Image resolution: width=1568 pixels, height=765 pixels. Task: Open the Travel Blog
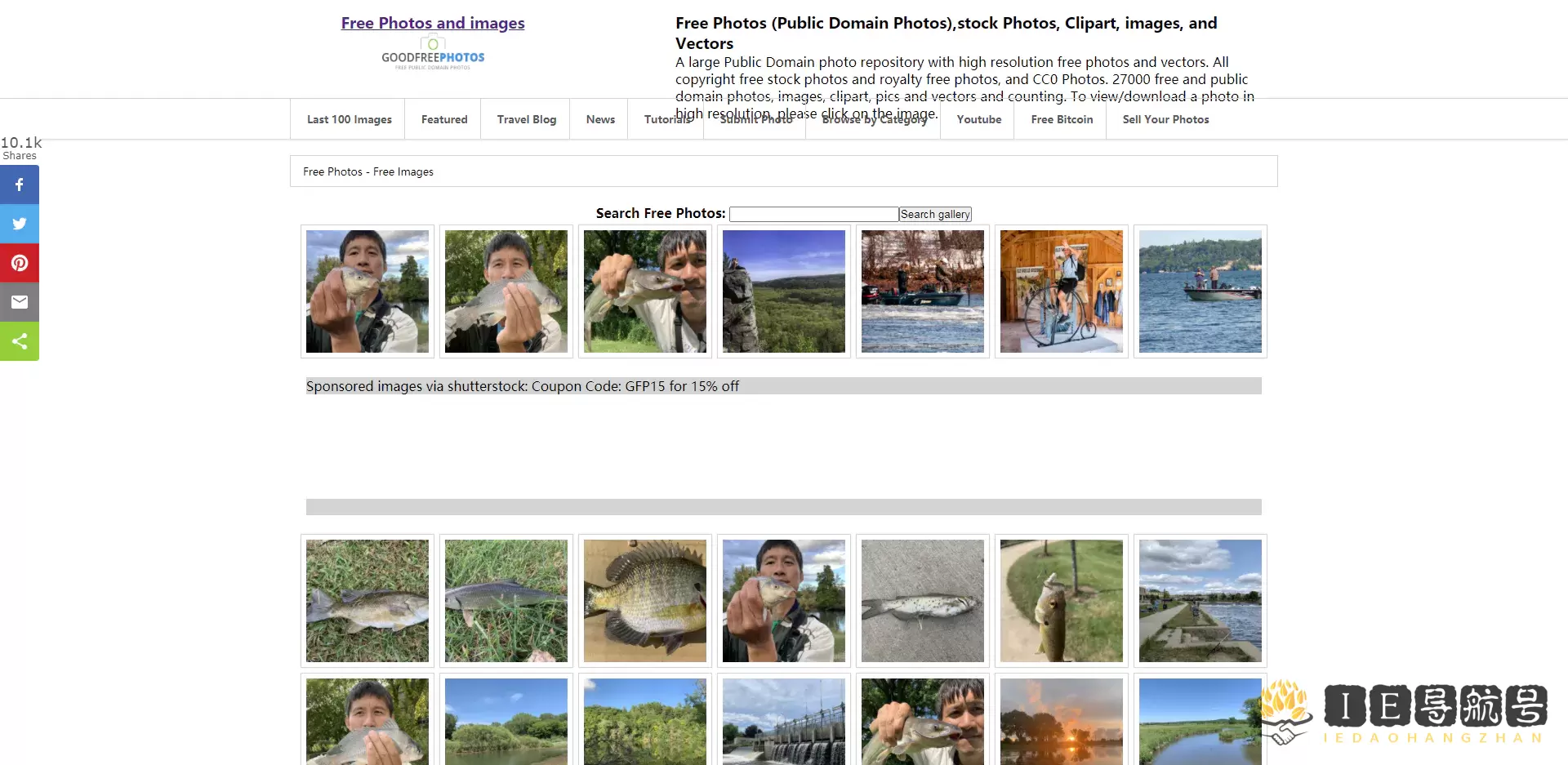pyautogui.click(x=526, y=119)
